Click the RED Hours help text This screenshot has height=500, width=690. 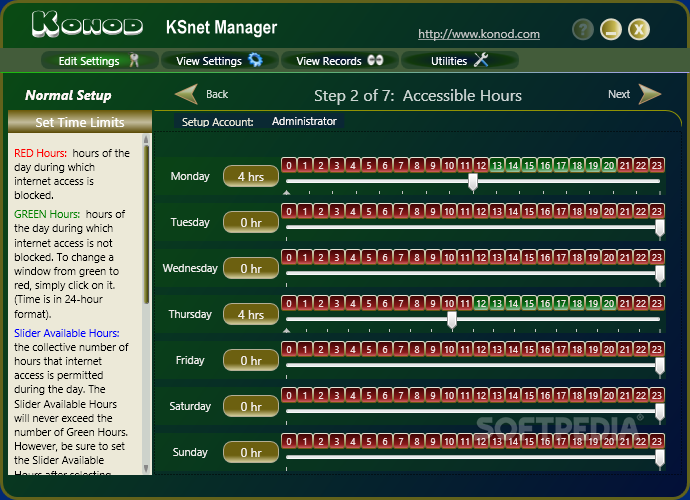tap(40, 153)
